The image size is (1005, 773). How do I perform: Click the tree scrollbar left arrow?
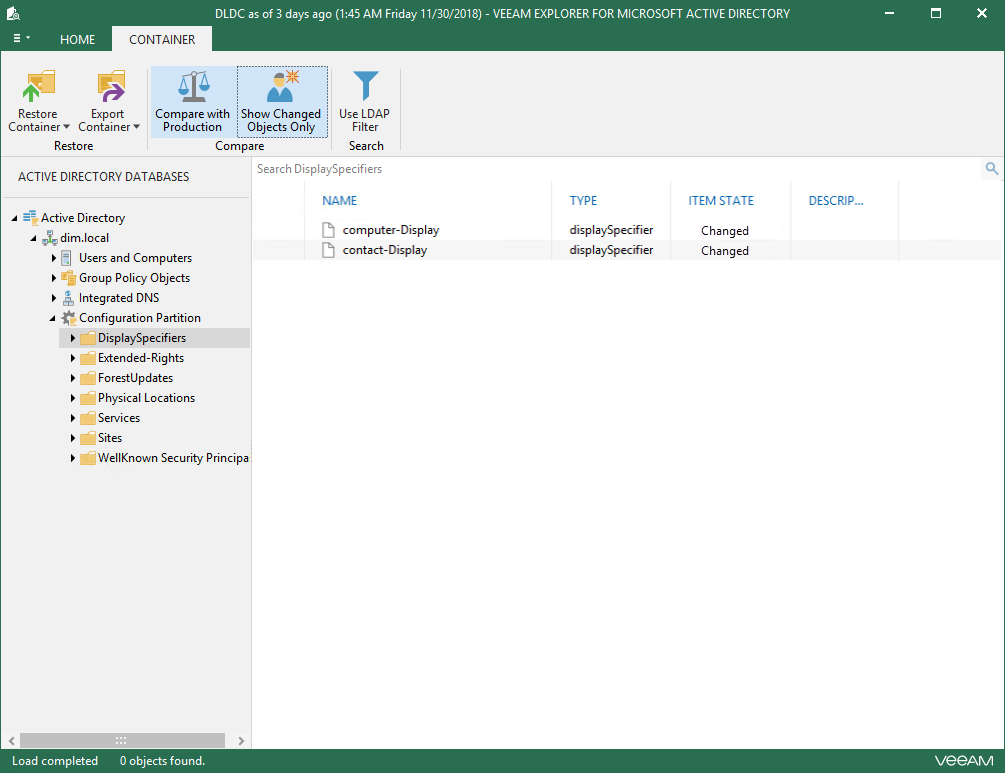12,740
